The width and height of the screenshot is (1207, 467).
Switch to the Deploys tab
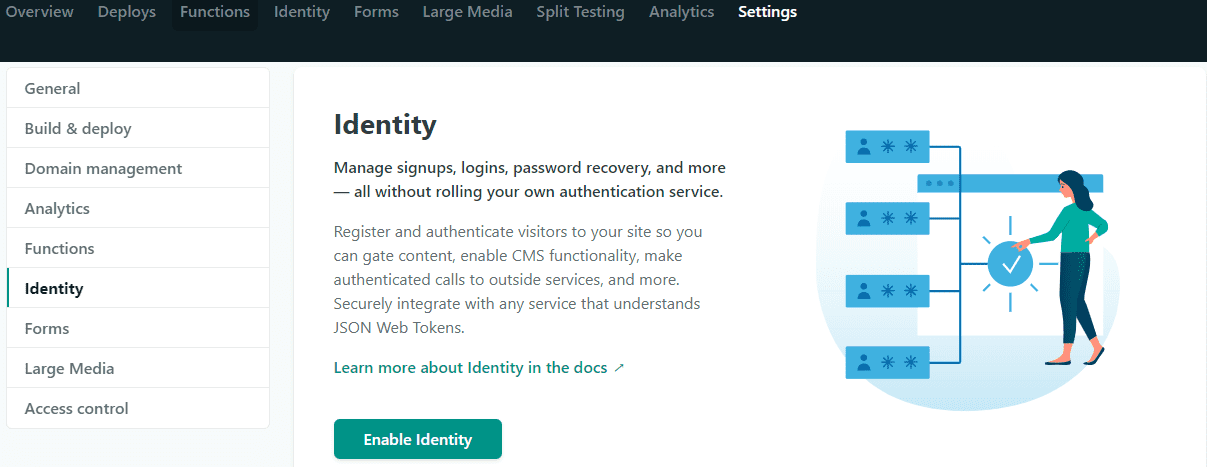click(127, 12)
